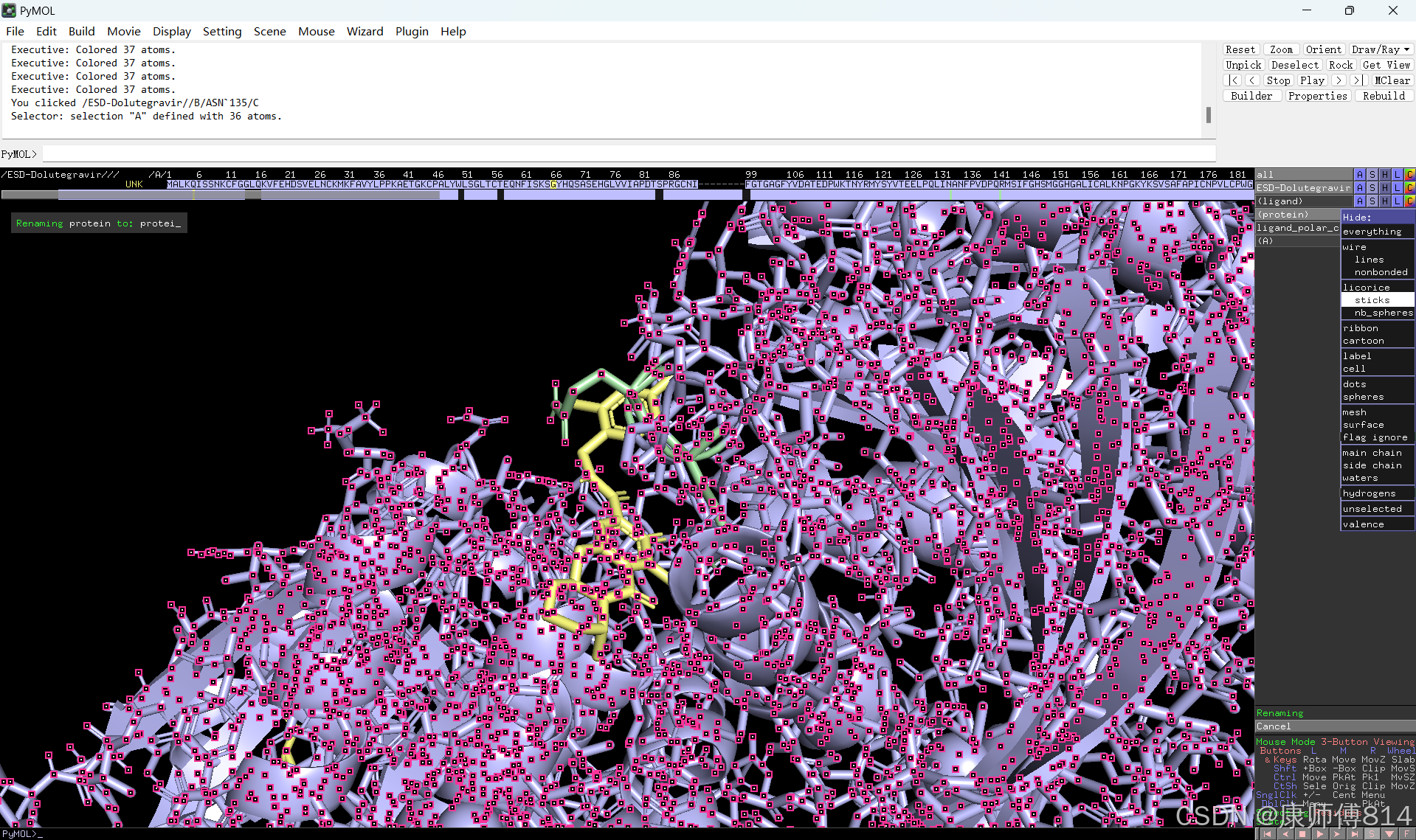Open the File menu

click(x=15, y=31)
